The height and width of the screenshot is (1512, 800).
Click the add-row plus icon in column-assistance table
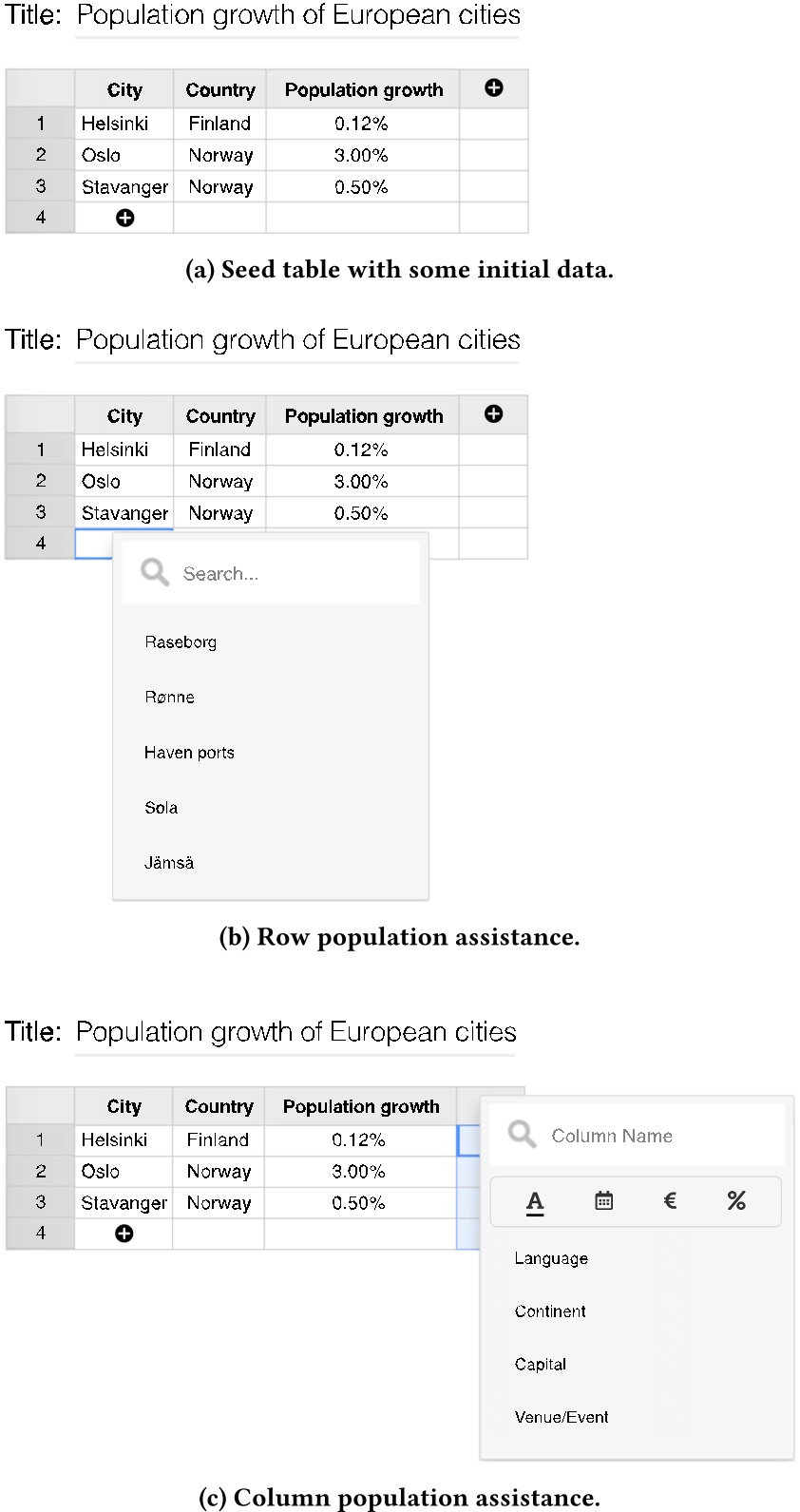(124, 1234)
